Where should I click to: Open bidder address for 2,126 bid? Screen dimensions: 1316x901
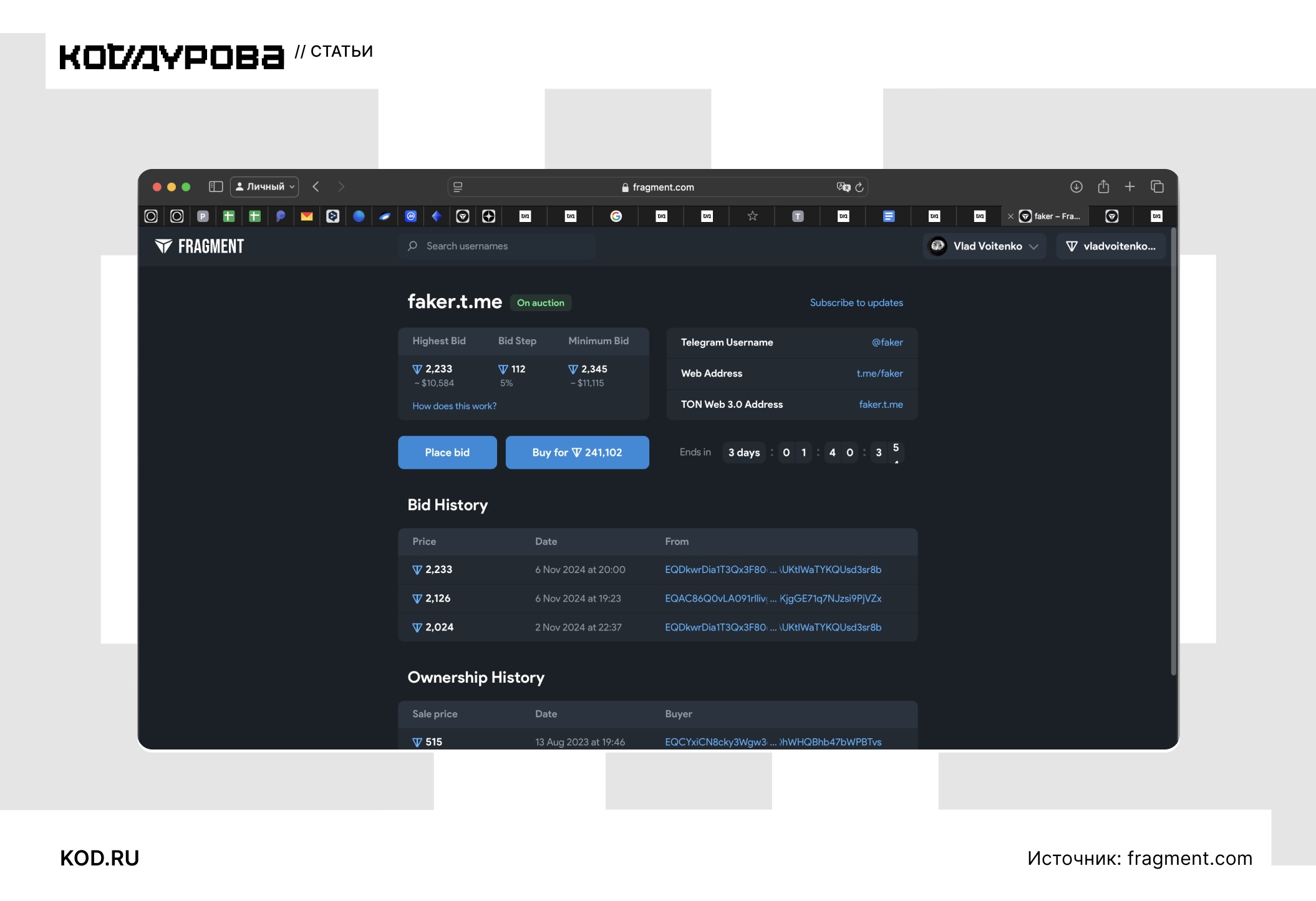pyautogui.click(x=773, y=599)
